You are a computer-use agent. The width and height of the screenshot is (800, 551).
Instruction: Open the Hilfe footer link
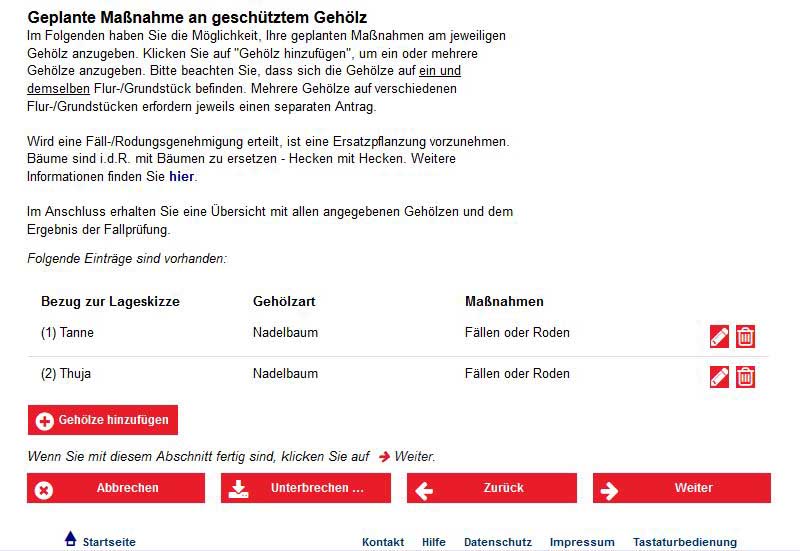tap(434, 542)
